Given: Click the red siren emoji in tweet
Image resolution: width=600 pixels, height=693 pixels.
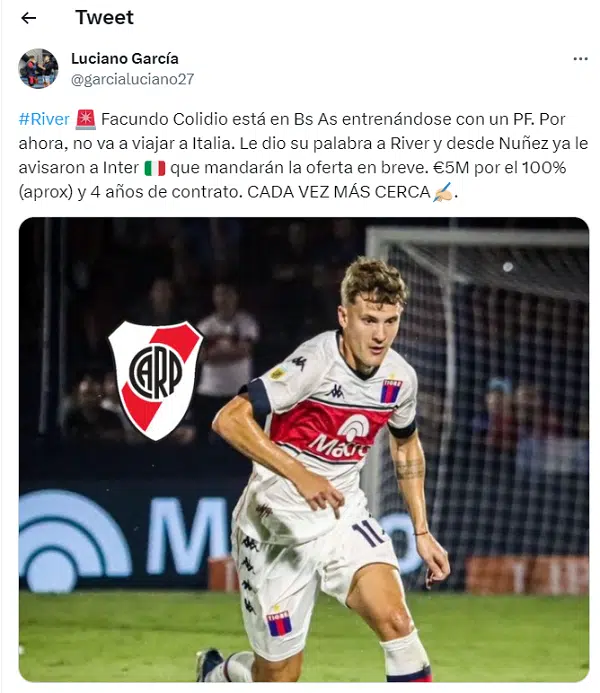Looking at the screenshot, I should (x=85, y=119).
